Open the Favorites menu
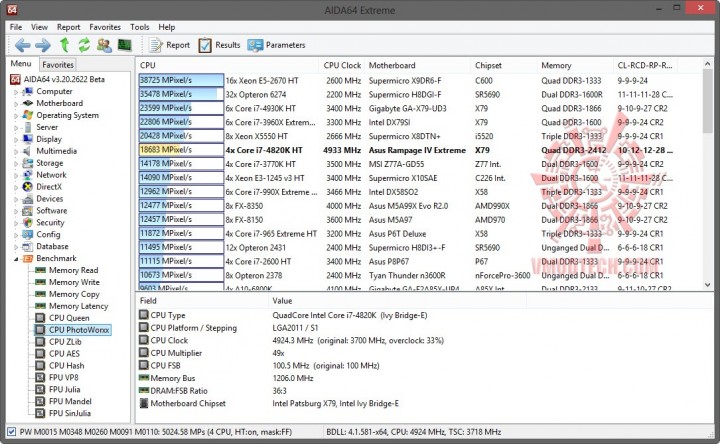720x444 pixels. [105, 27]
